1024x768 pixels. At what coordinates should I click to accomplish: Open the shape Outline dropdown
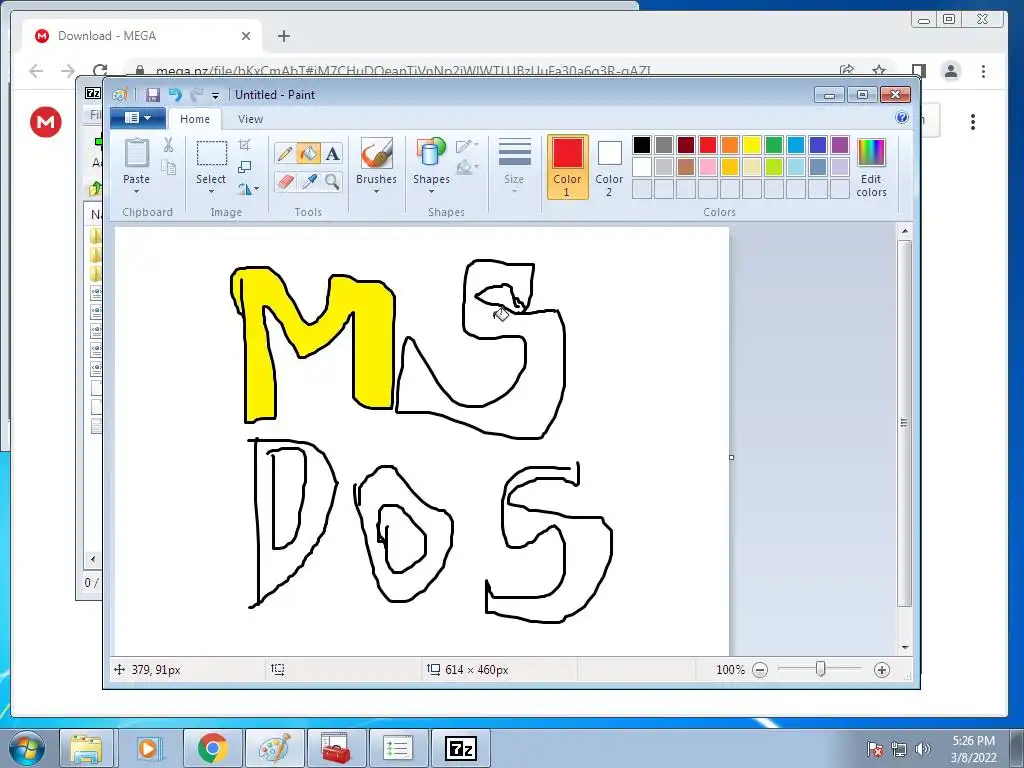coord(467,146)
